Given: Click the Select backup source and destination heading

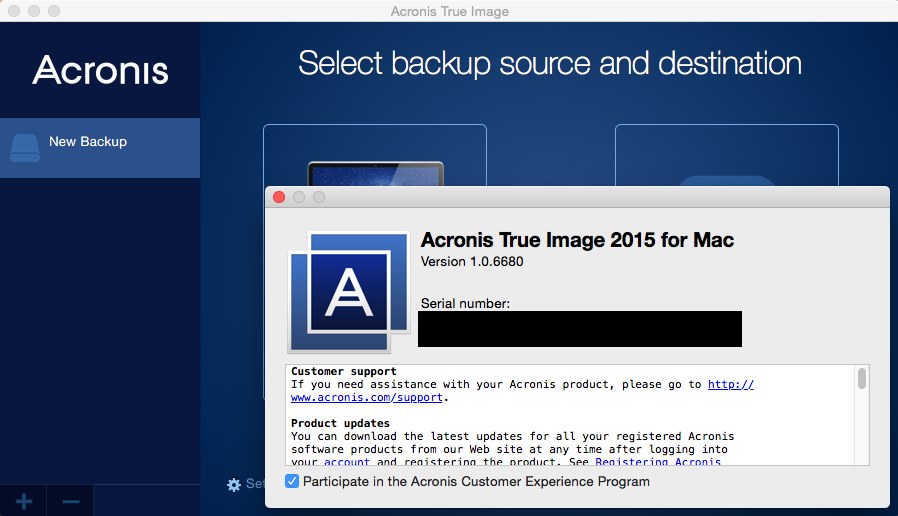Looking at the screenshot, I should coord(550,64).
